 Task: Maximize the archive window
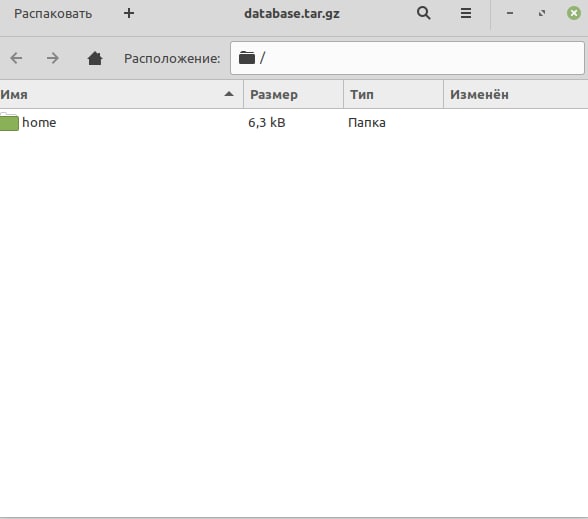coord(542,13)
